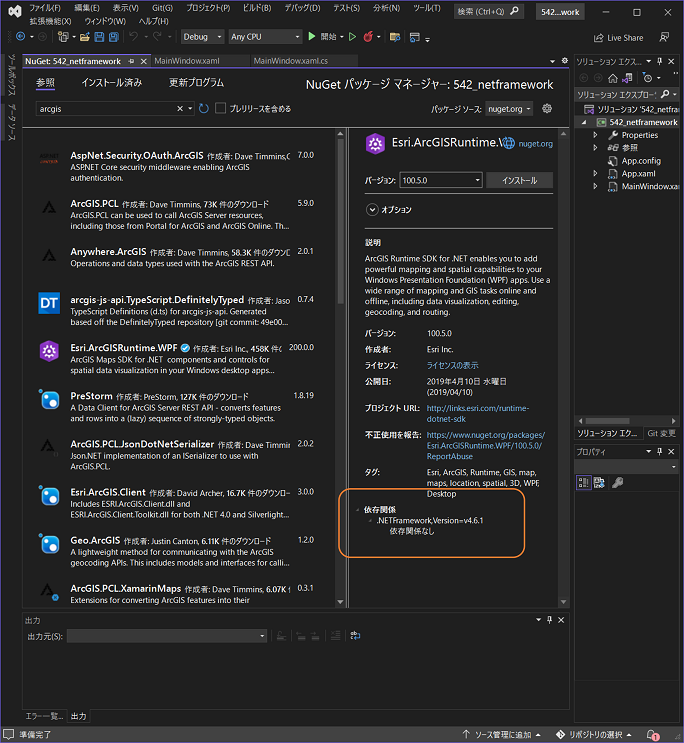Click Add to Source Control in the status bar
Viewport: 684px width, 743px height.
[x=502, y=734]
